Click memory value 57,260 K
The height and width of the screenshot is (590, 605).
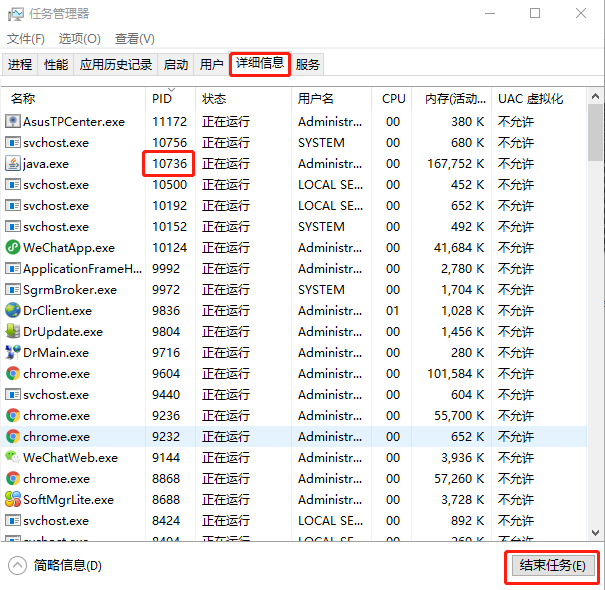pos(459,478)
